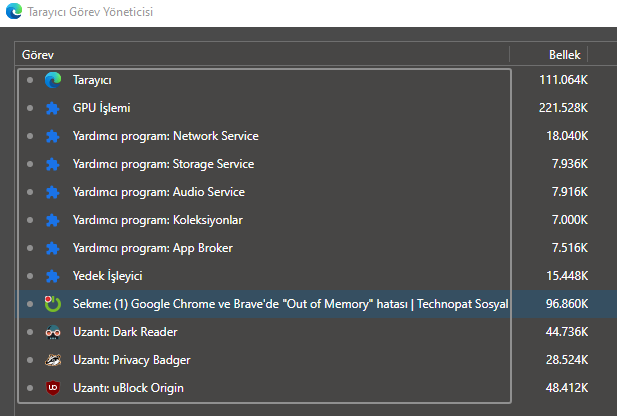Sort processes by the Bellek column header
This screenshot has width=617, height=416.
pyautogui.click(x=564, y=54)
